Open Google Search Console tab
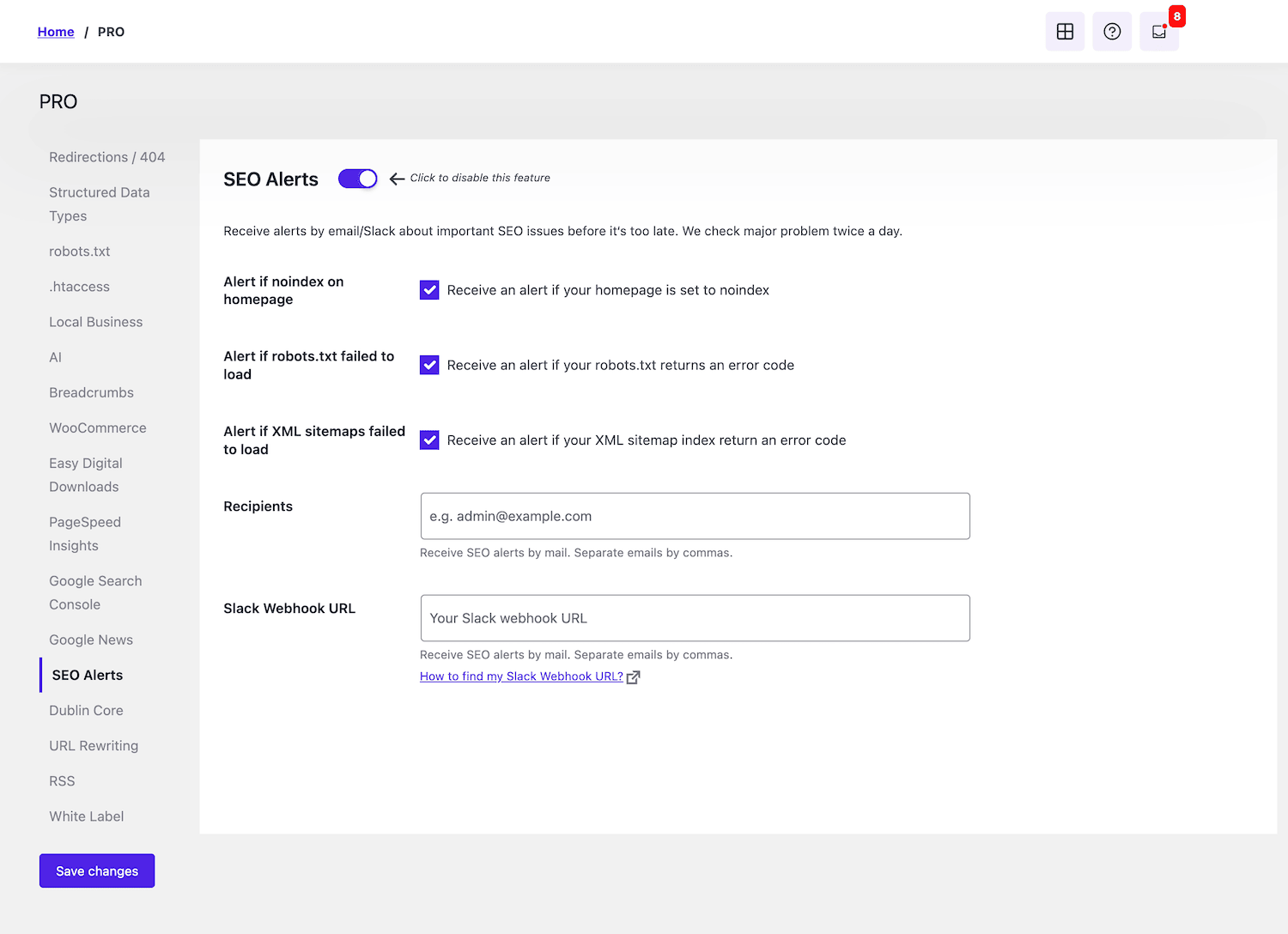Screen dimensions: 1288x934 point(95,592)
